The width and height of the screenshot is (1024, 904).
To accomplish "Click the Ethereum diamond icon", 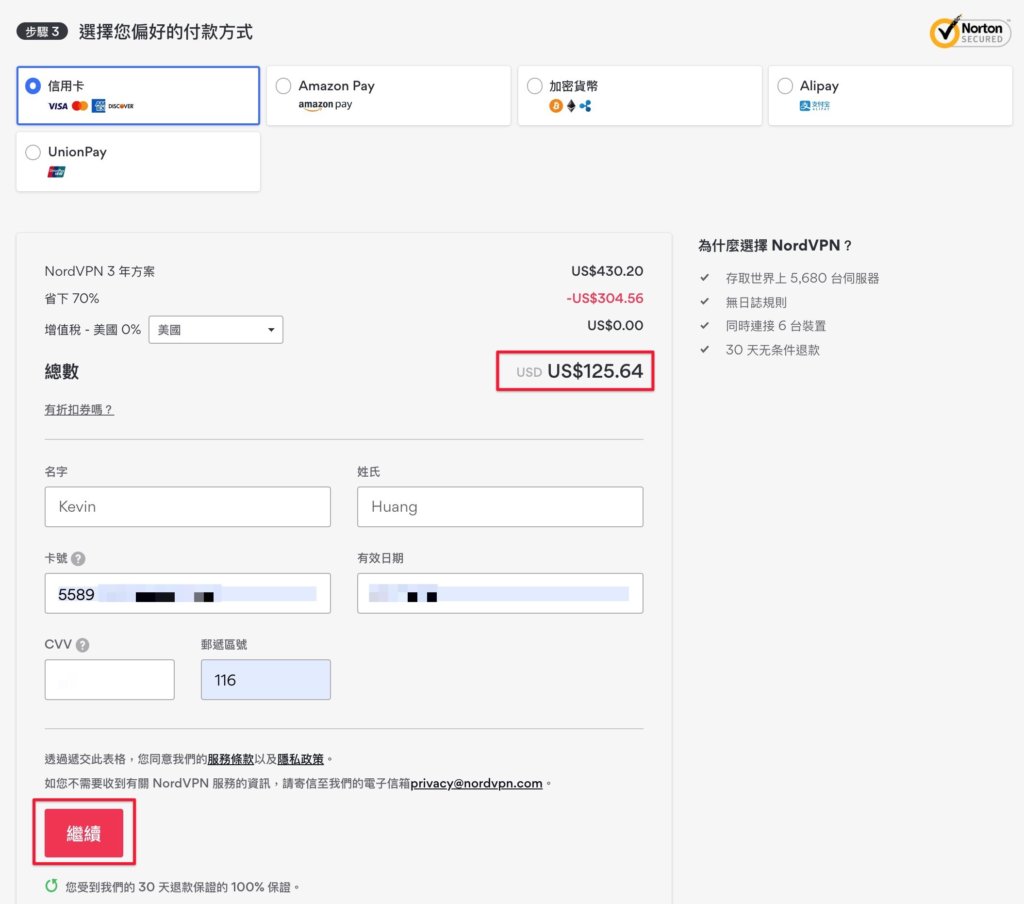I will (x=571, y=106).
